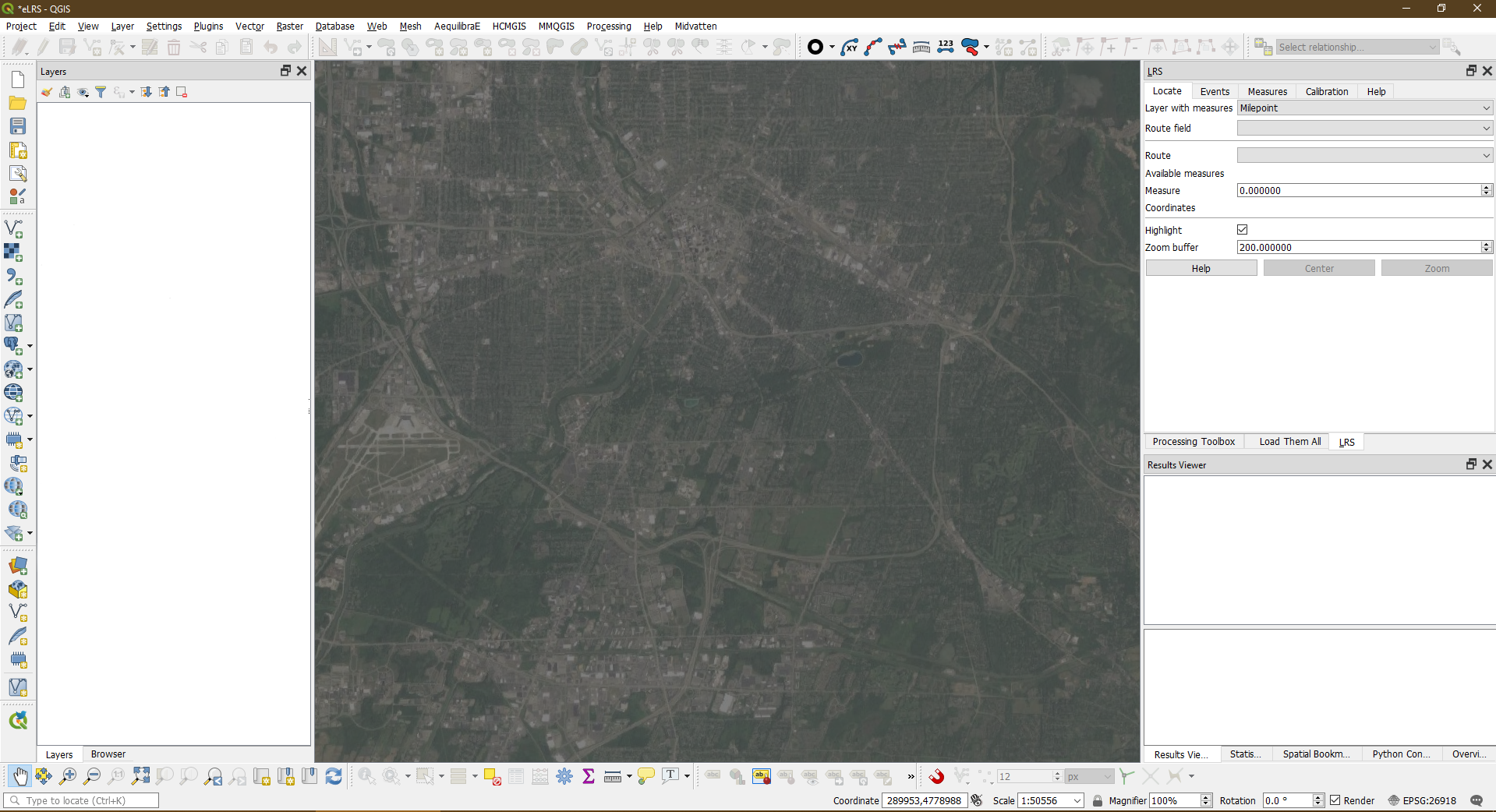Click the Center button in the LRS panel
The width and height of the screenshot is (1496, 812).
point(1318,267)
